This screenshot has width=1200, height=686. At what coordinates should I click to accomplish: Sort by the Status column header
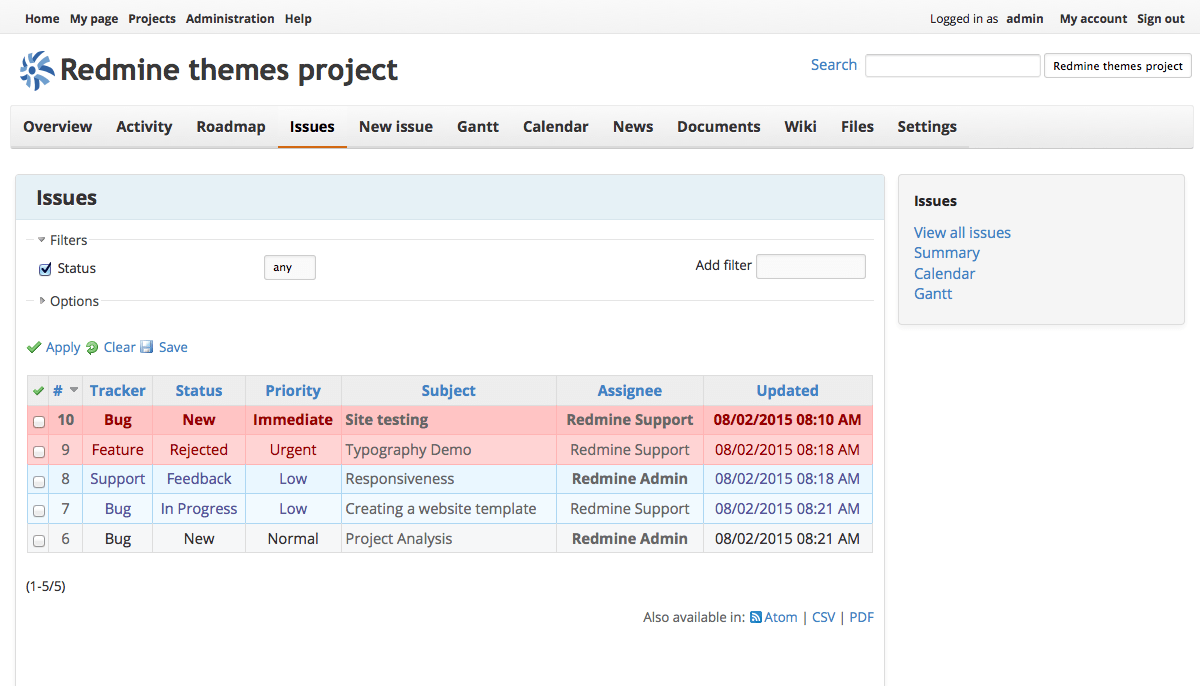199,391
